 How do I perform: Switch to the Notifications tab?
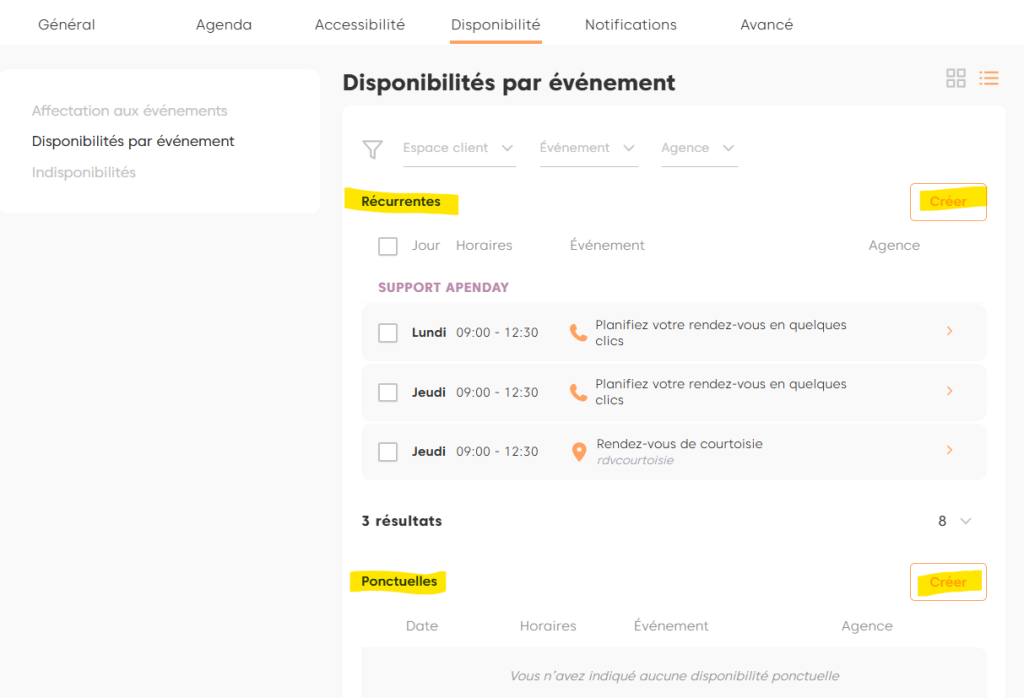(630, 25)
